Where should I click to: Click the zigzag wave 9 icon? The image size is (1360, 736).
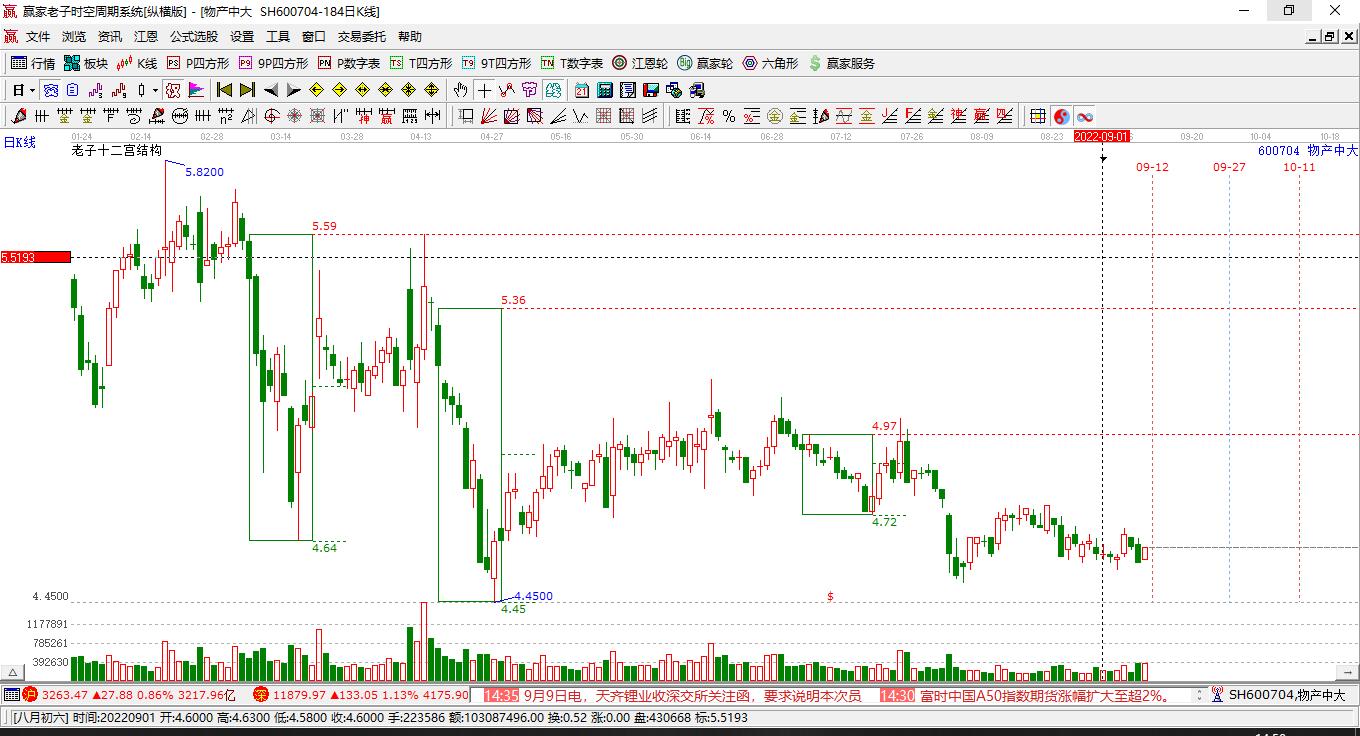pyautogui.click(x=118, y=90)
